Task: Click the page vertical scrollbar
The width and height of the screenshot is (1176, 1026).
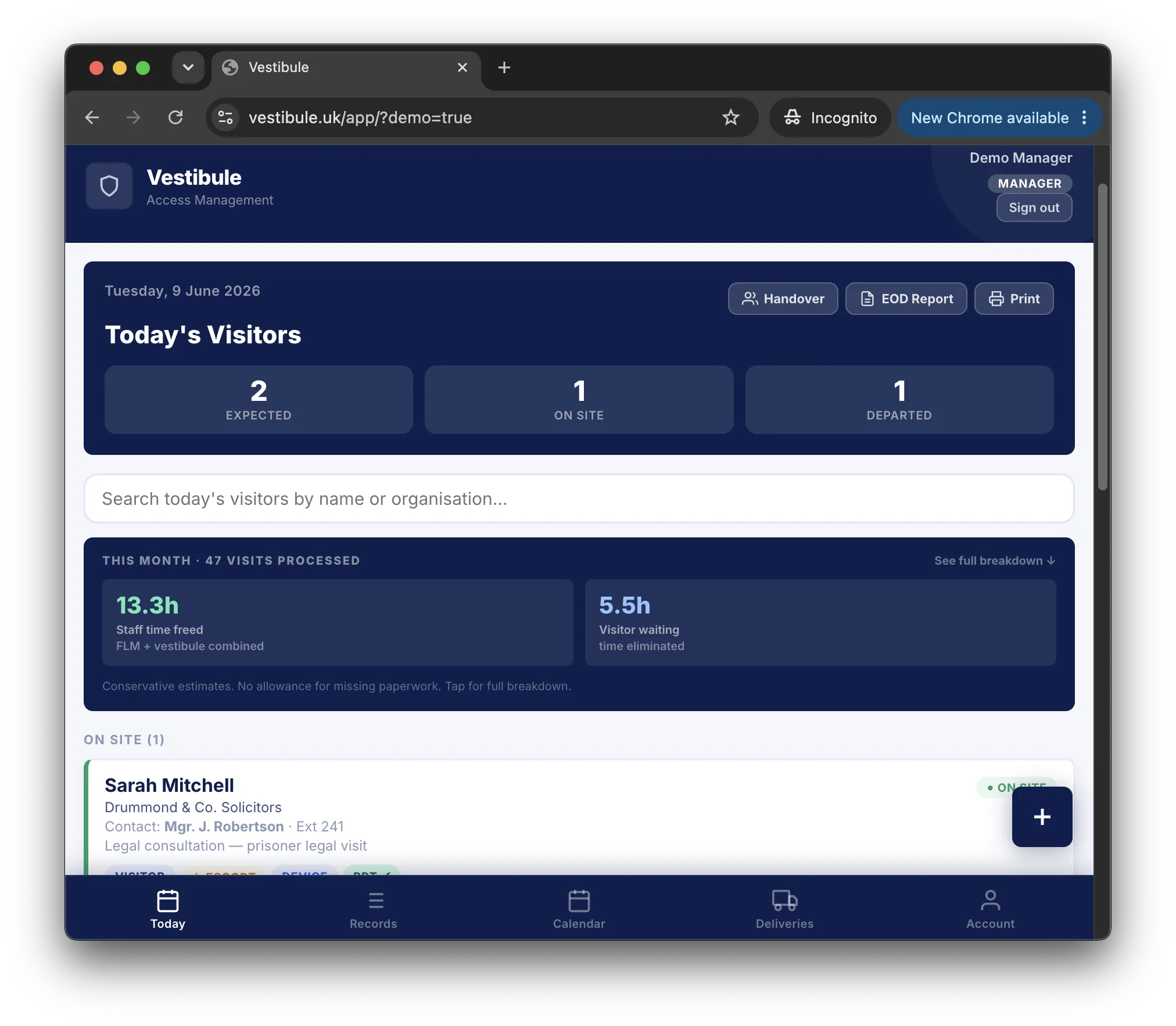Action: [1102, 337]
